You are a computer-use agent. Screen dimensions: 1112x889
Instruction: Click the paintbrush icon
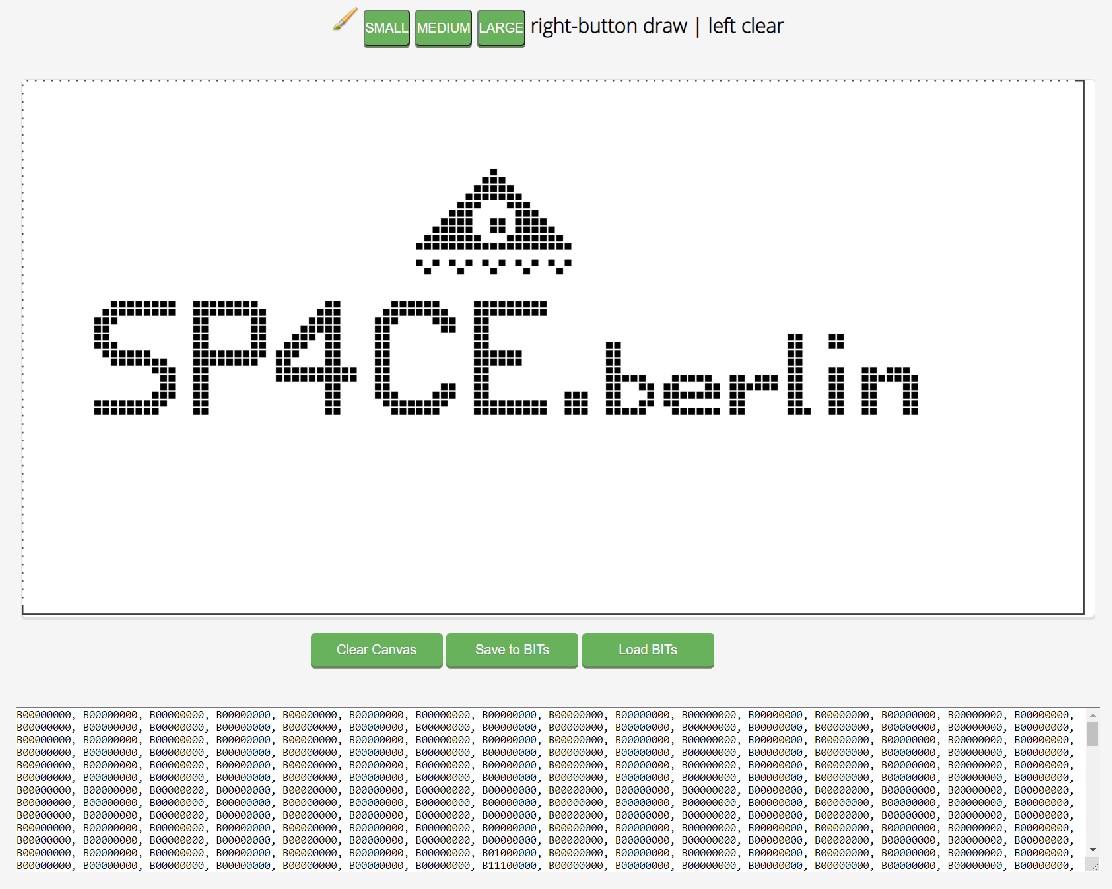[x=345, y=20]
